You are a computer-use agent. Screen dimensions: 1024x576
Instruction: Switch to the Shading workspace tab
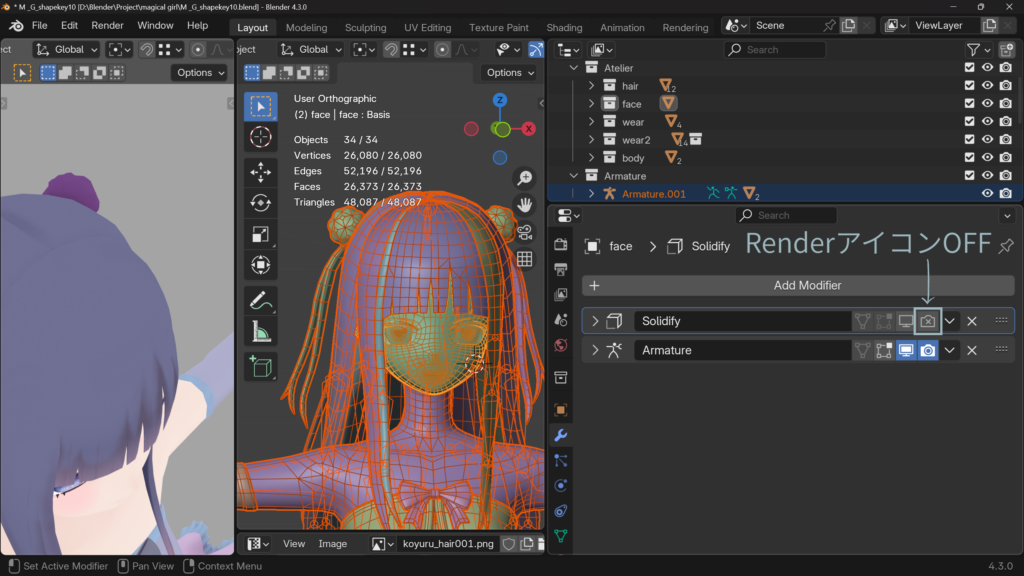coord(564,27)
